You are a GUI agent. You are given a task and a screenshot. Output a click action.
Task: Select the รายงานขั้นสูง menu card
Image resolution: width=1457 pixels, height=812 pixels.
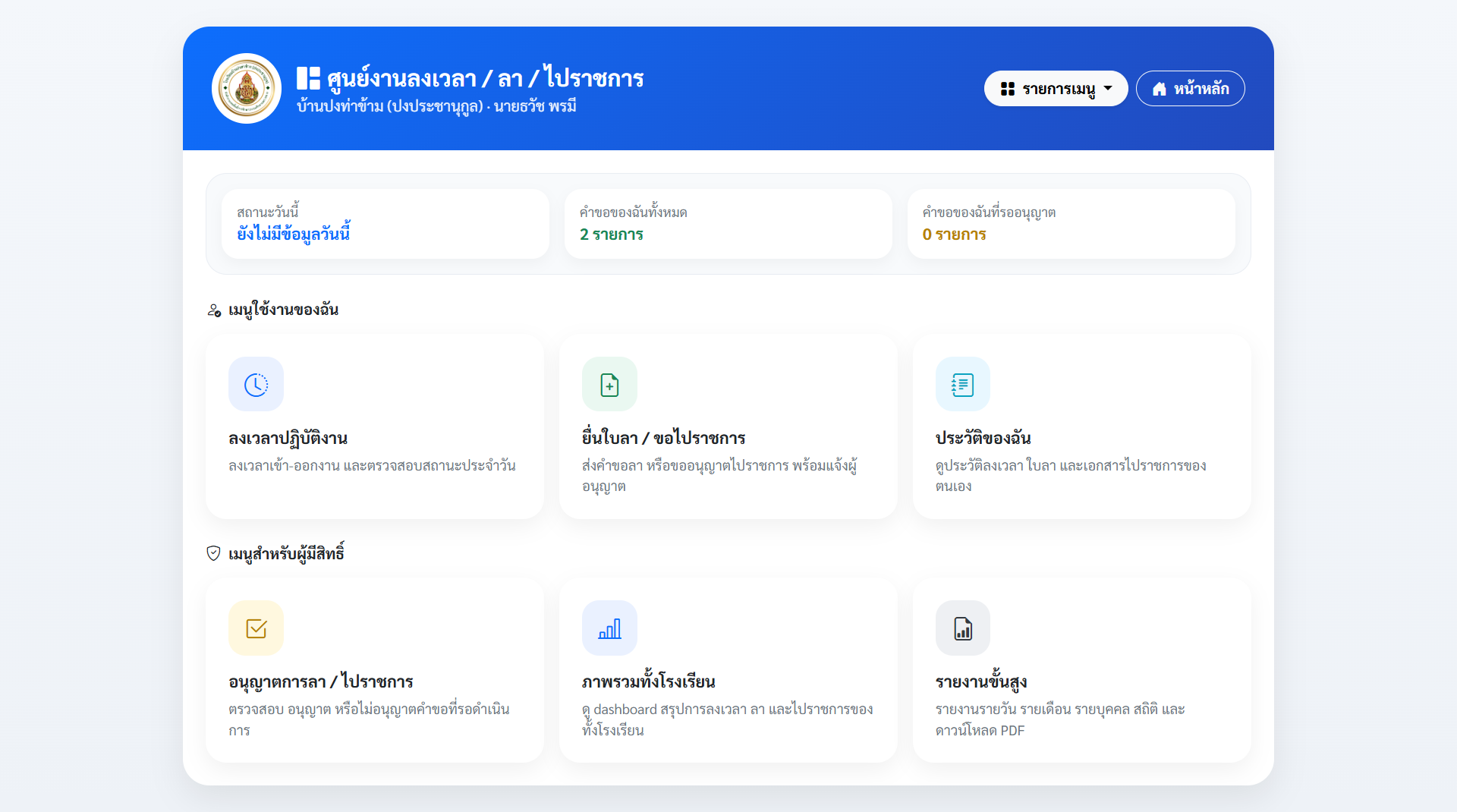tap(1081, 670)
